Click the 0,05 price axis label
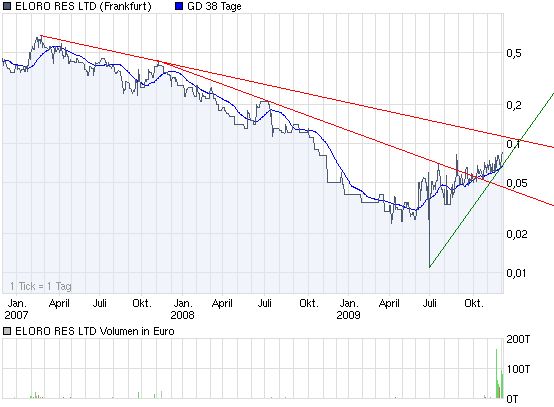The height and width of the screenshot is (407, 554). click(517, 183)
